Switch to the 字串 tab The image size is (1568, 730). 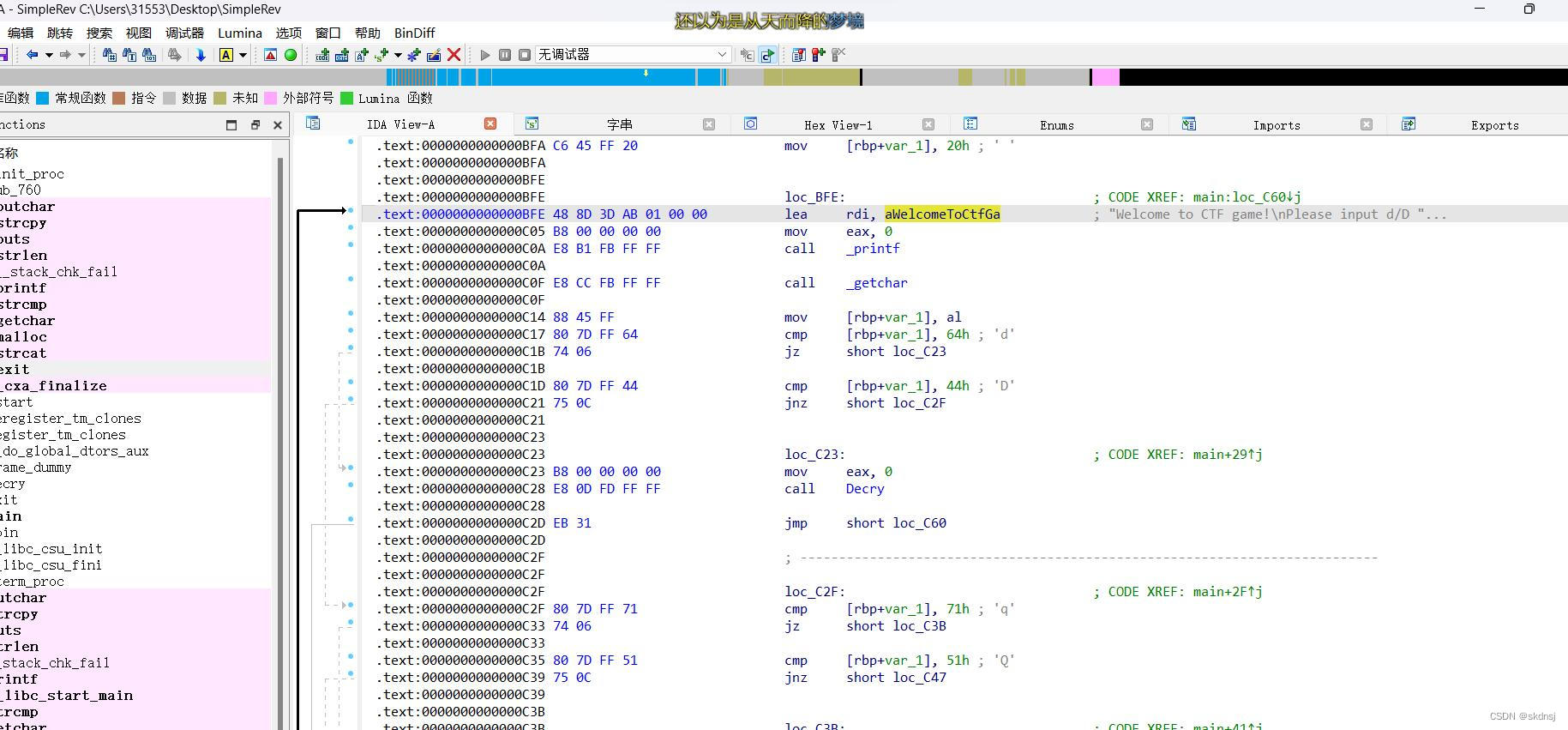coord(619,125)
